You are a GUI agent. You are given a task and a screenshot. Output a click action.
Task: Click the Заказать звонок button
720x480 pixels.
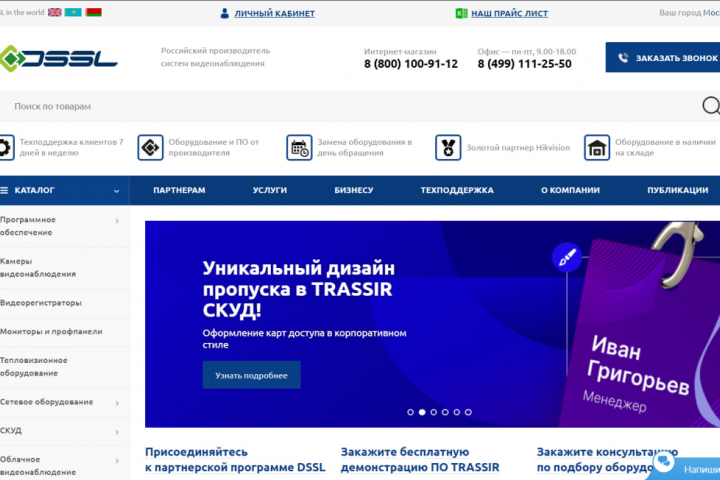coord(663,57)
